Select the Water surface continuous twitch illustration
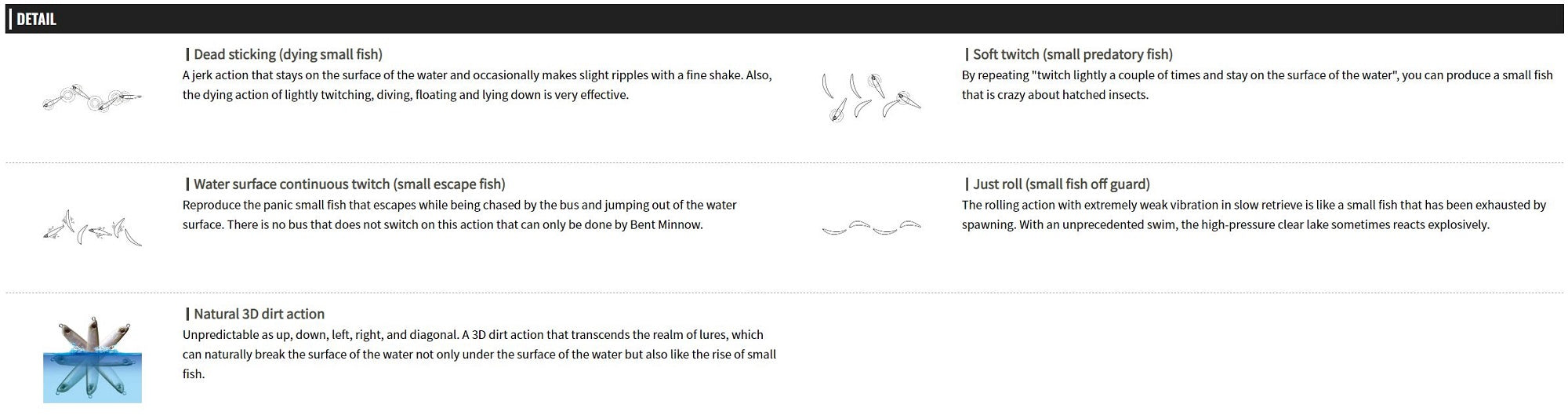 pos(93,228)
